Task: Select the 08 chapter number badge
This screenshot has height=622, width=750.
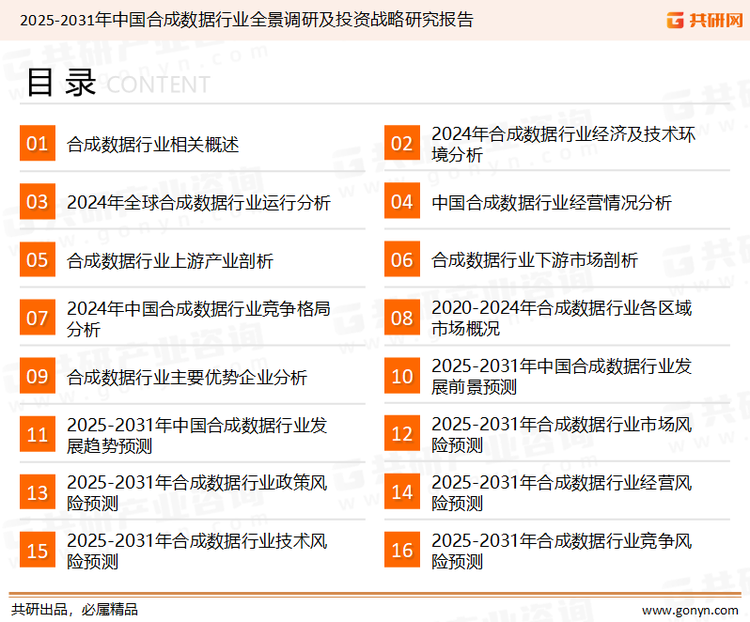Action: 402,318
